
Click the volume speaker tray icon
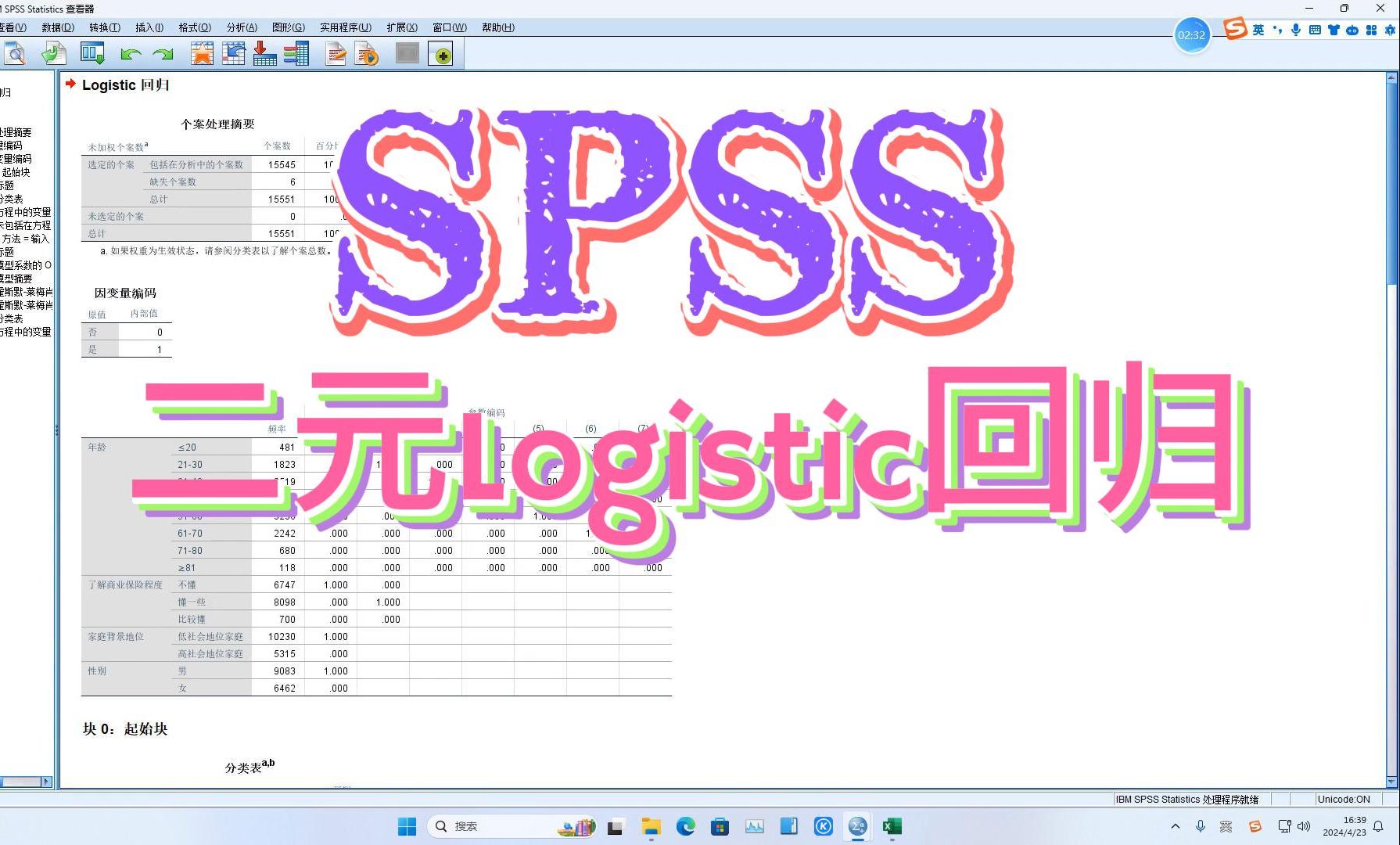point(1304,826)
